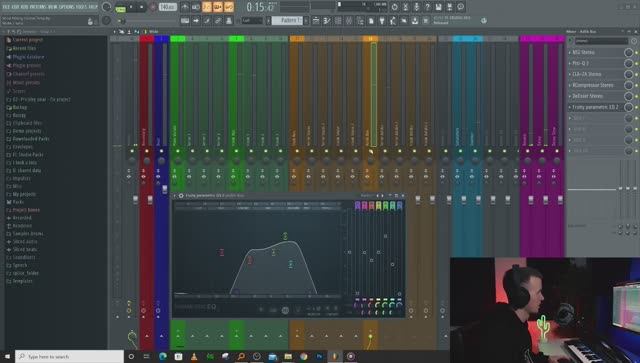Open the Pro-Q 2 effect slot

pos(596,63)
